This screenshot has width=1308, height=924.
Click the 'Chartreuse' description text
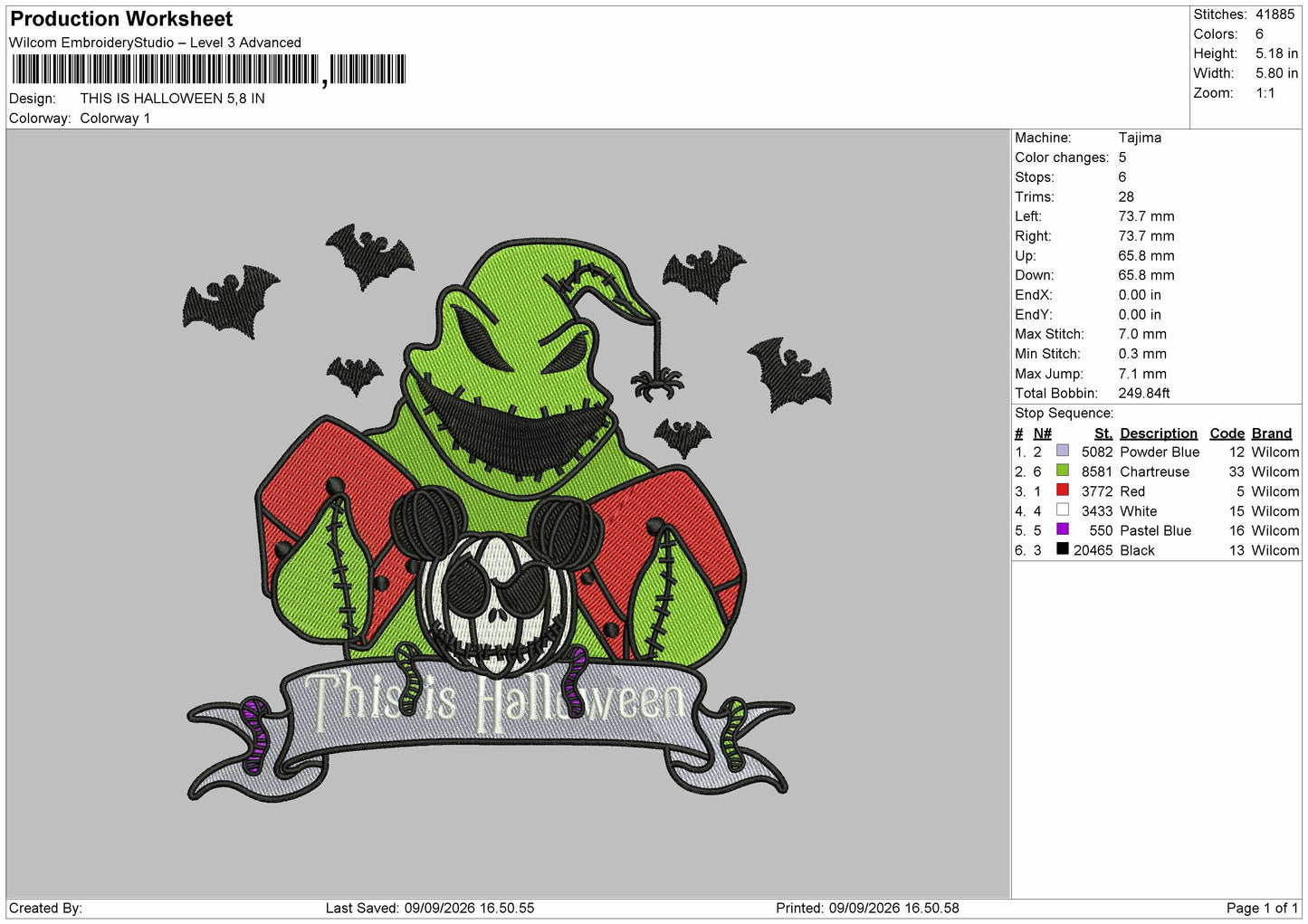point(1154,472)
